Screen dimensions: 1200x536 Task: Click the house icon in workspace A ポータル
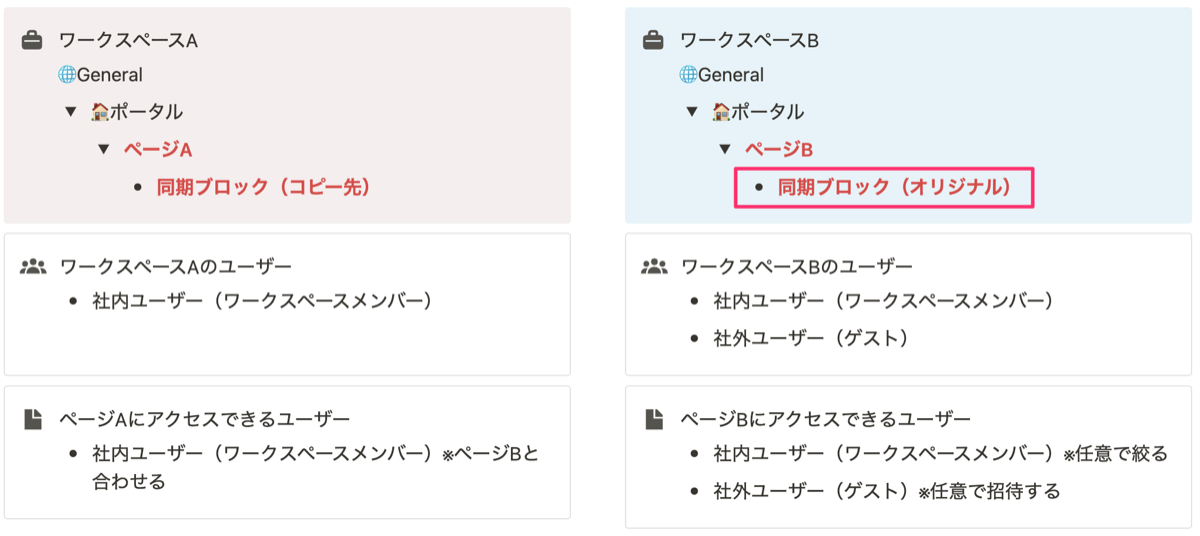[x=99, y=112]
